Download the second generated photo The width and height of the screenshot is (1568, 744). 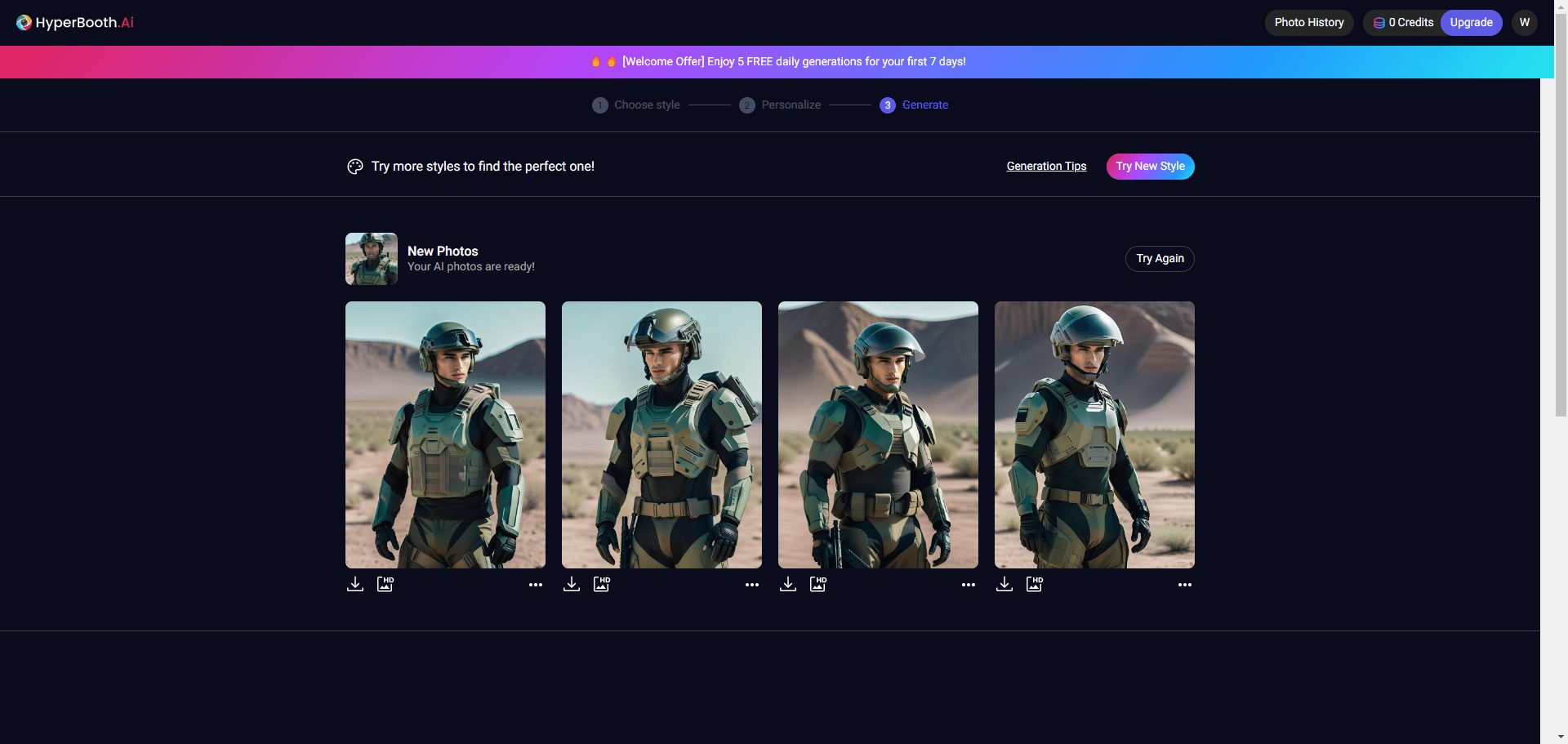click(x=572, y=584)
